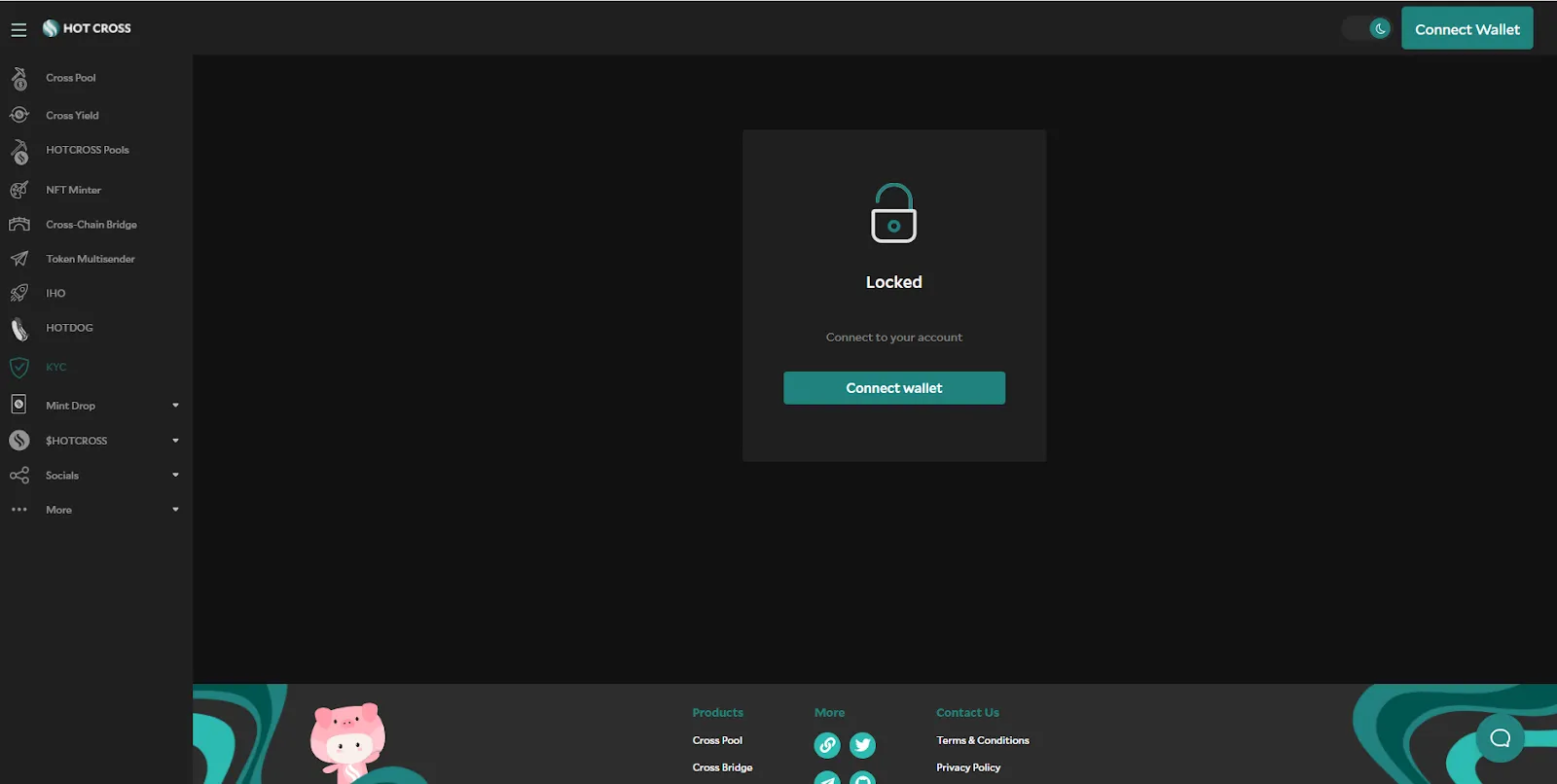1557x784 pixels.
Task: Open HOTCROSS Pools in sidebar
Action: click(88, 150)
